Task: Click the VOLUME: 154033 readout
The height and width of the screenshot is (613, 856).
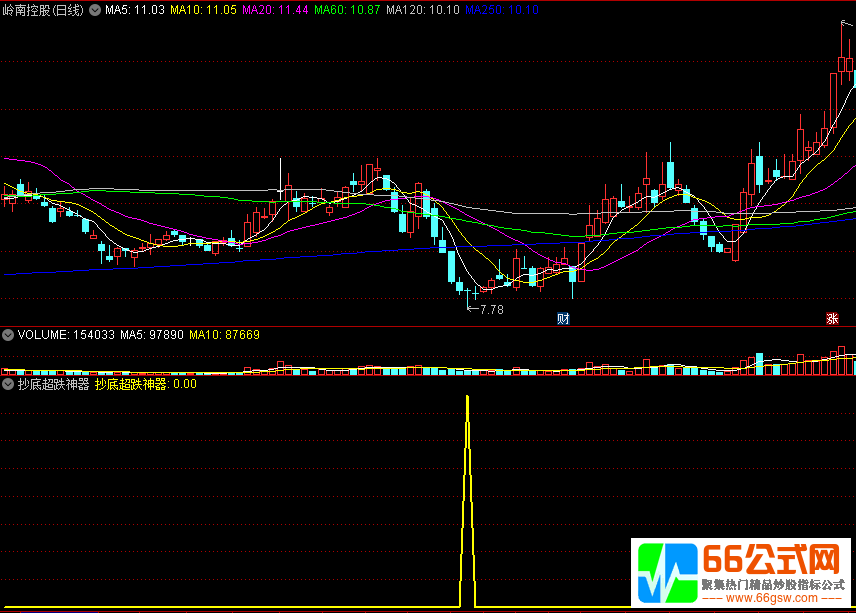Action: click(65, 335)
